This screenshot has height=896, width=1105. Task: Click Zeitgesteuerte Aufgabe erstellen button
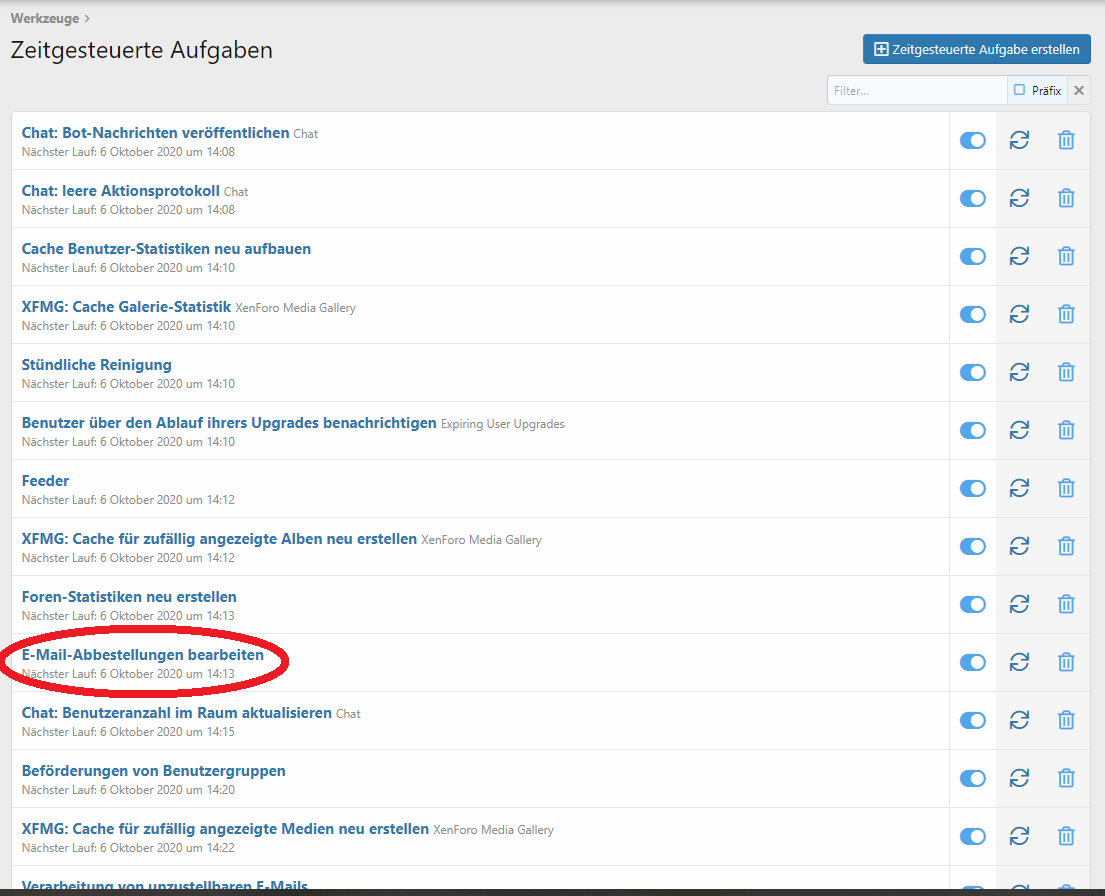click(x=976, y=49)
